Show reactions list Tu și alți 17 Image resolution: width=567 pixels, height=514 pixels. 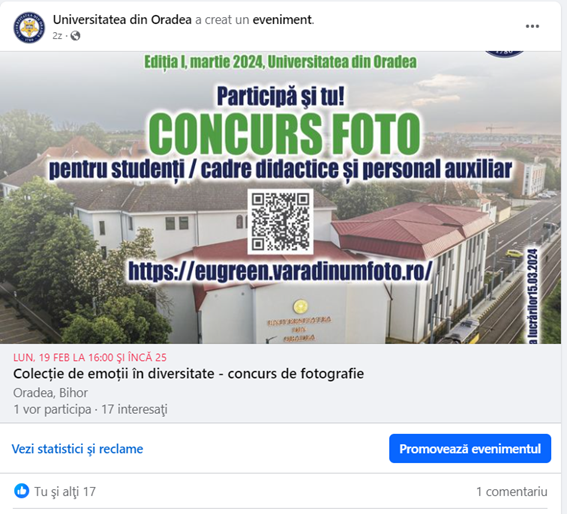coord(65,492)
